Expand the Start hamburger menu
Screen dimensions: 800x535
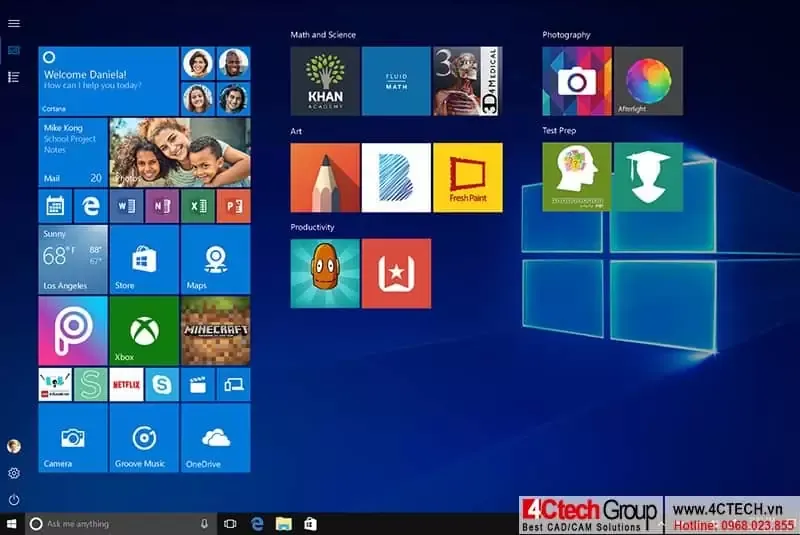[x=14, y=23]
